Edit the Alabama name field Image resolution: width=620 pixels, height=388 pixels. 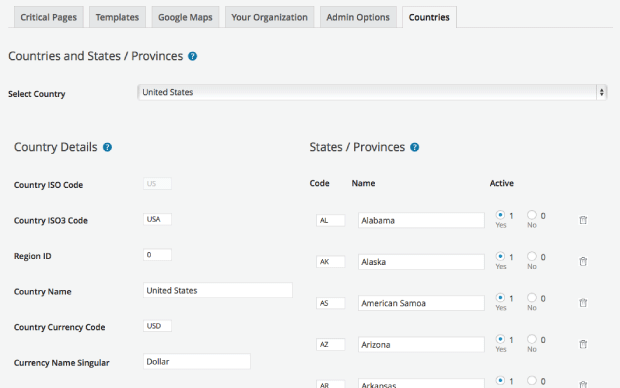[x=421, y=220]
